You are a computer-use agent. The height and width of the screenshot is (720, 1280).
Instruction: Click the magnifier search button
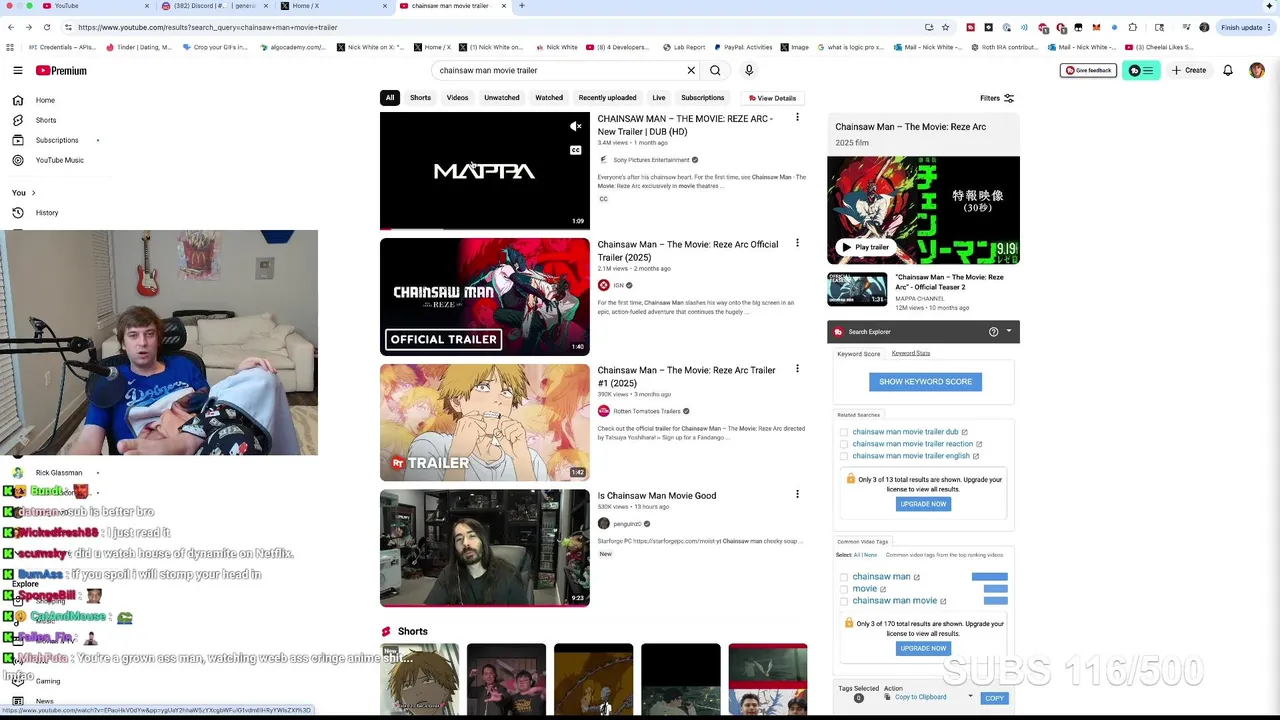tap(715, 70)
